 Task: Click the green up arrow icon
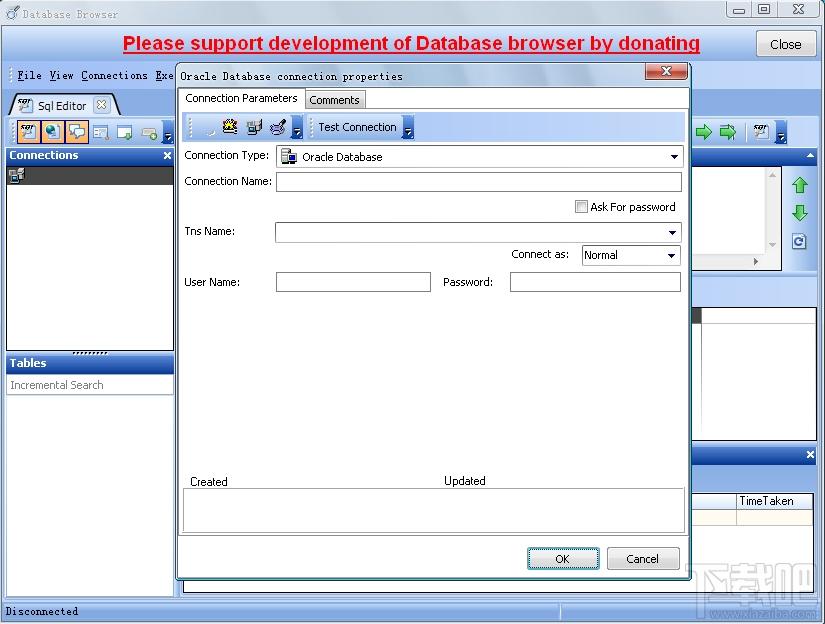click(800, 185)
